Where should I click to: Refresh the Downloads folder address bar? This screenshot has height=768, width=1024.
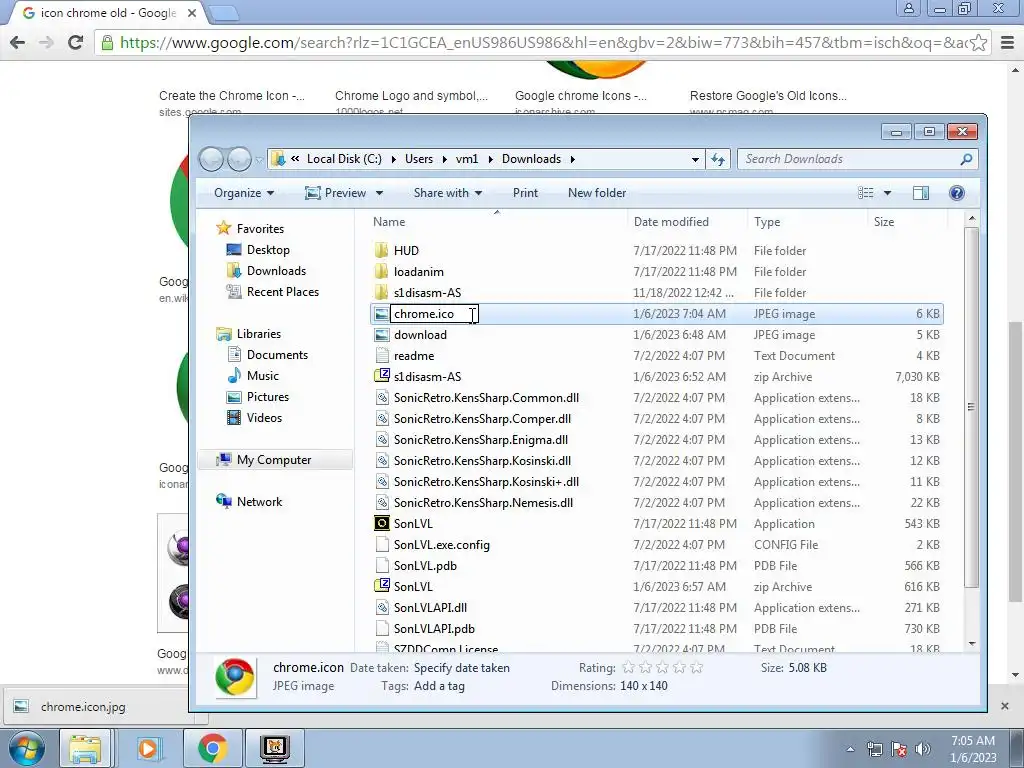[x=718, y=159]
